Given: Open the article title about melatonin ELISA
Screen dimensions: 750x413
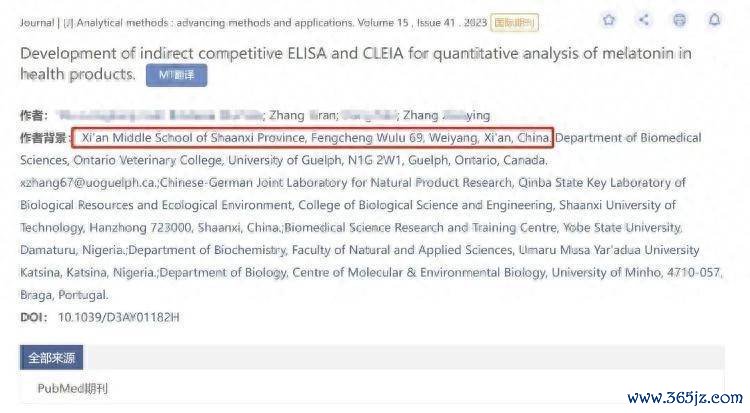Looking at the screenshot, I should click(356, 64).
